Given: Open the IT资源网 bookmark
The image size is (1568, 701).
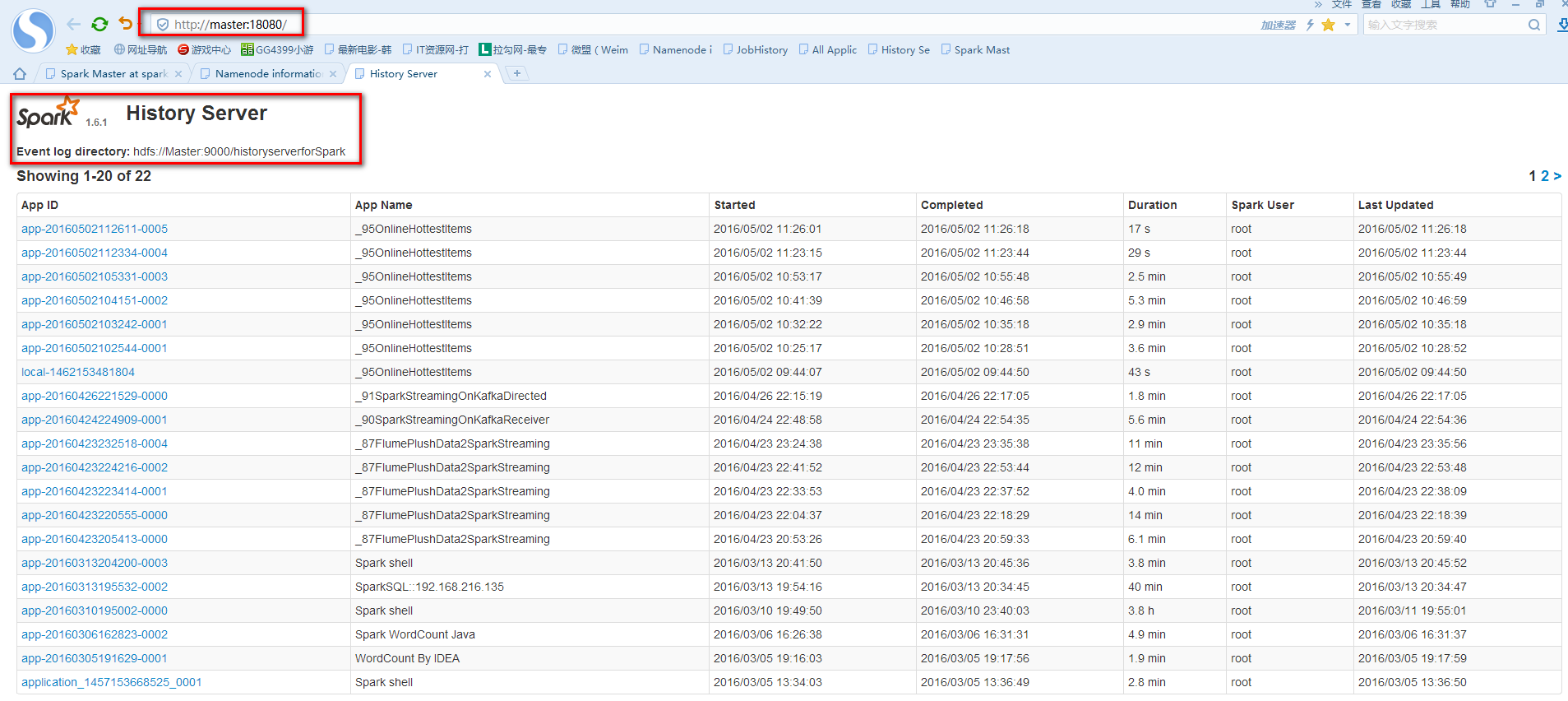Looking at the screenshot, I should [436, 50].
